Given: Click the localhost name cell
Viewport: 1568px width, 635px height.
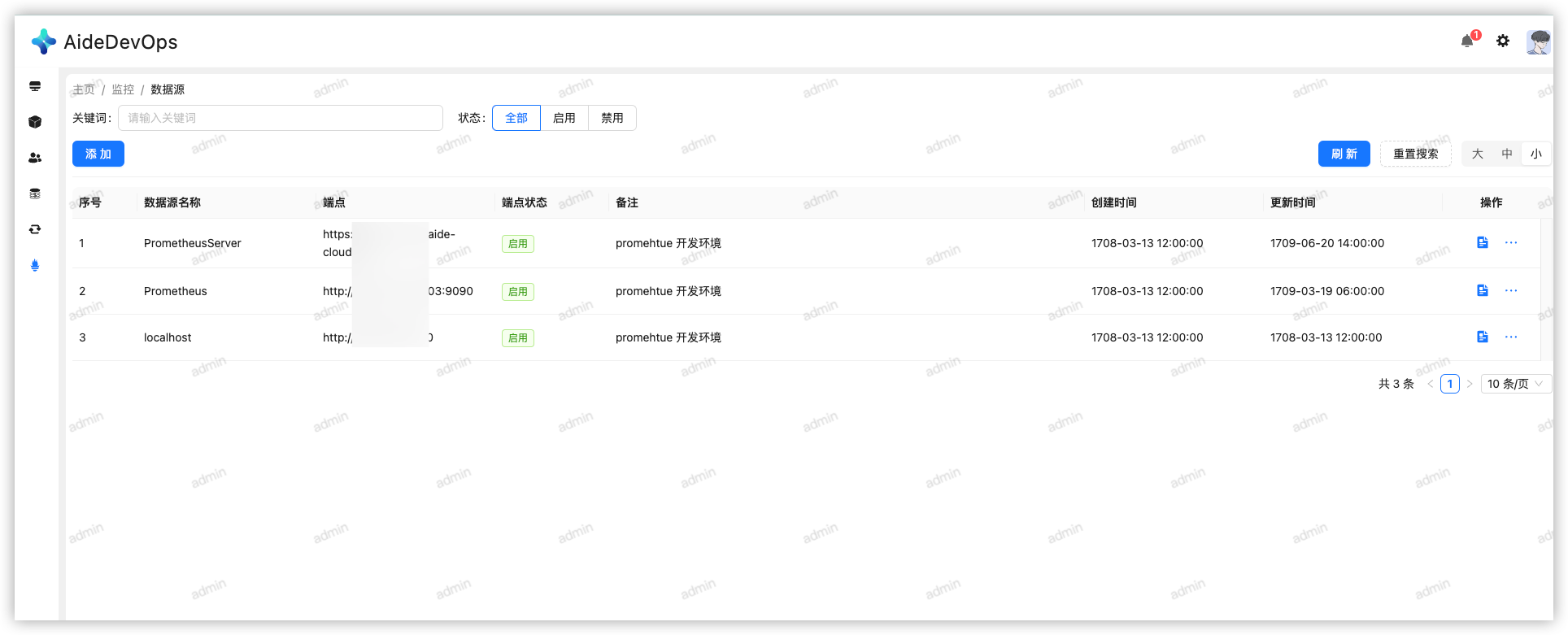Looking at the screenshot, I should 168,337.
